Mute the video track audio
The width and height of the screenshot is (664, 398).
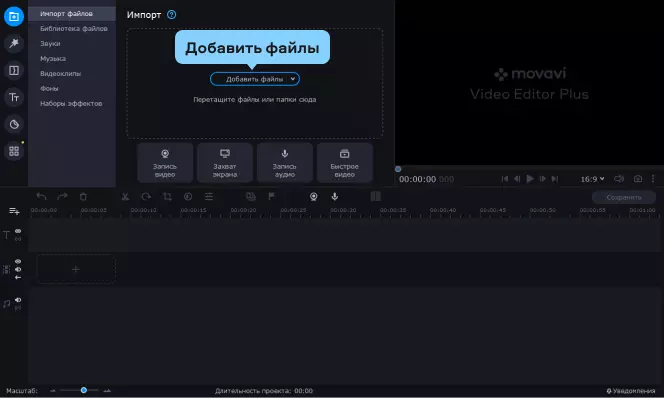click(18, 270)
